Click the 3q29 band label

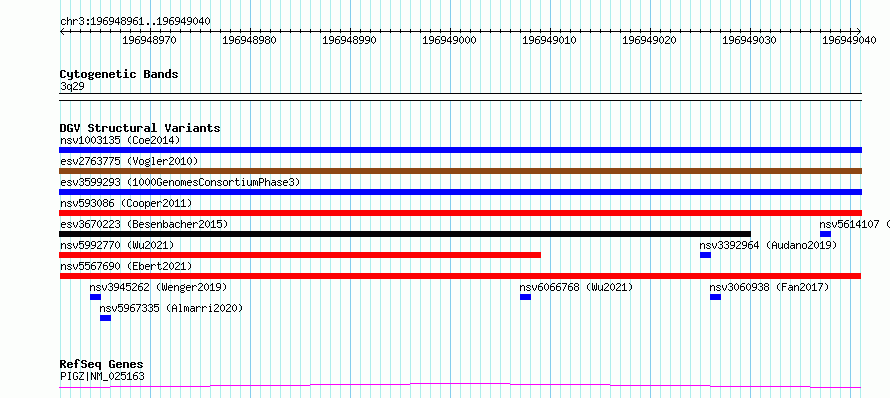[x=72, y=86]
